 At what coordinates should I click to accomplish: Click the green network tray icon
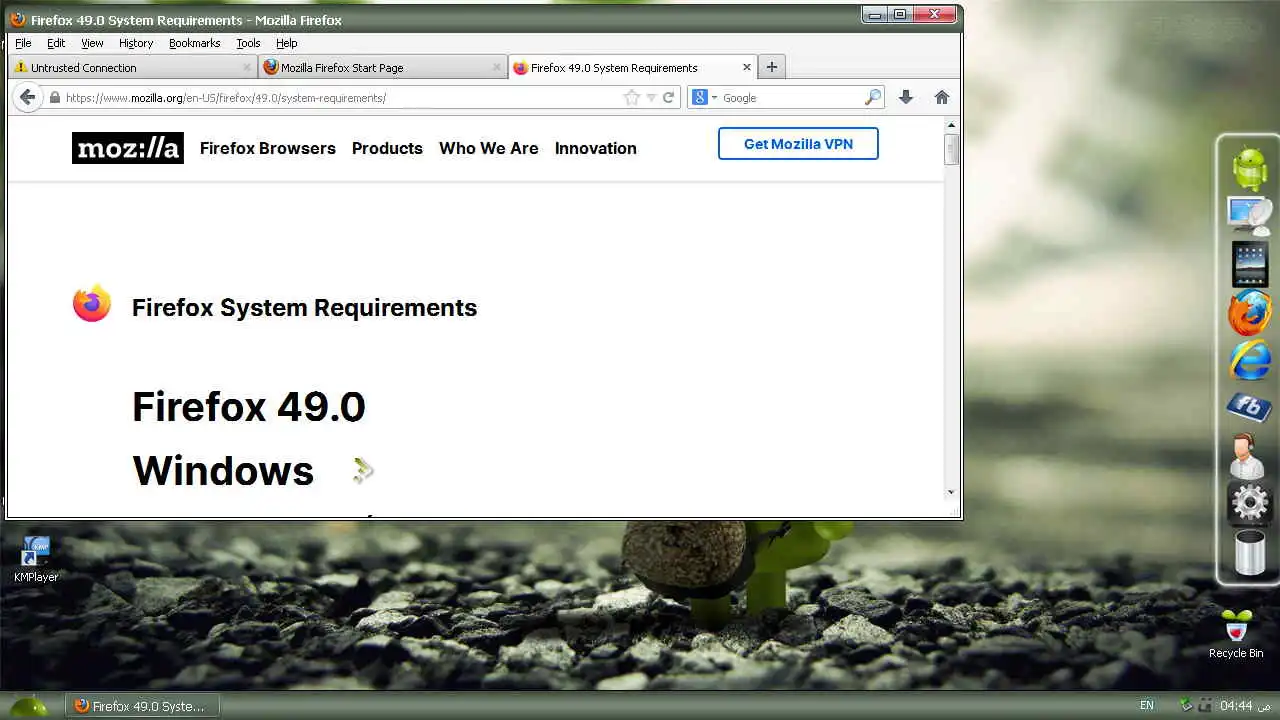(1186, 706)
